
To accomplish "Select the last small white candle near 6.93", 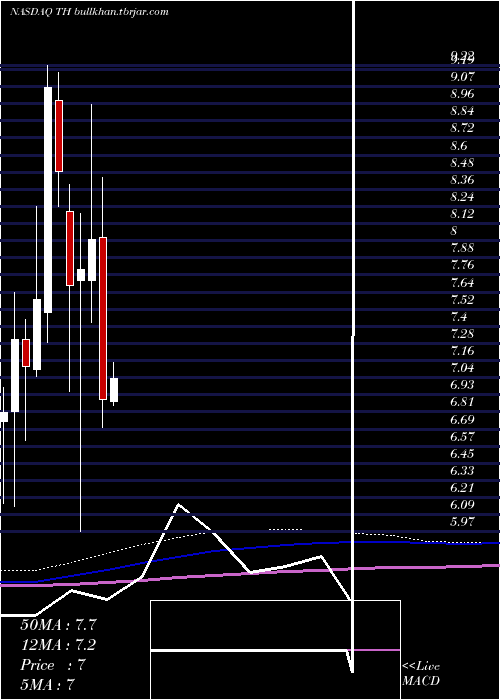I will click(114, 390).
